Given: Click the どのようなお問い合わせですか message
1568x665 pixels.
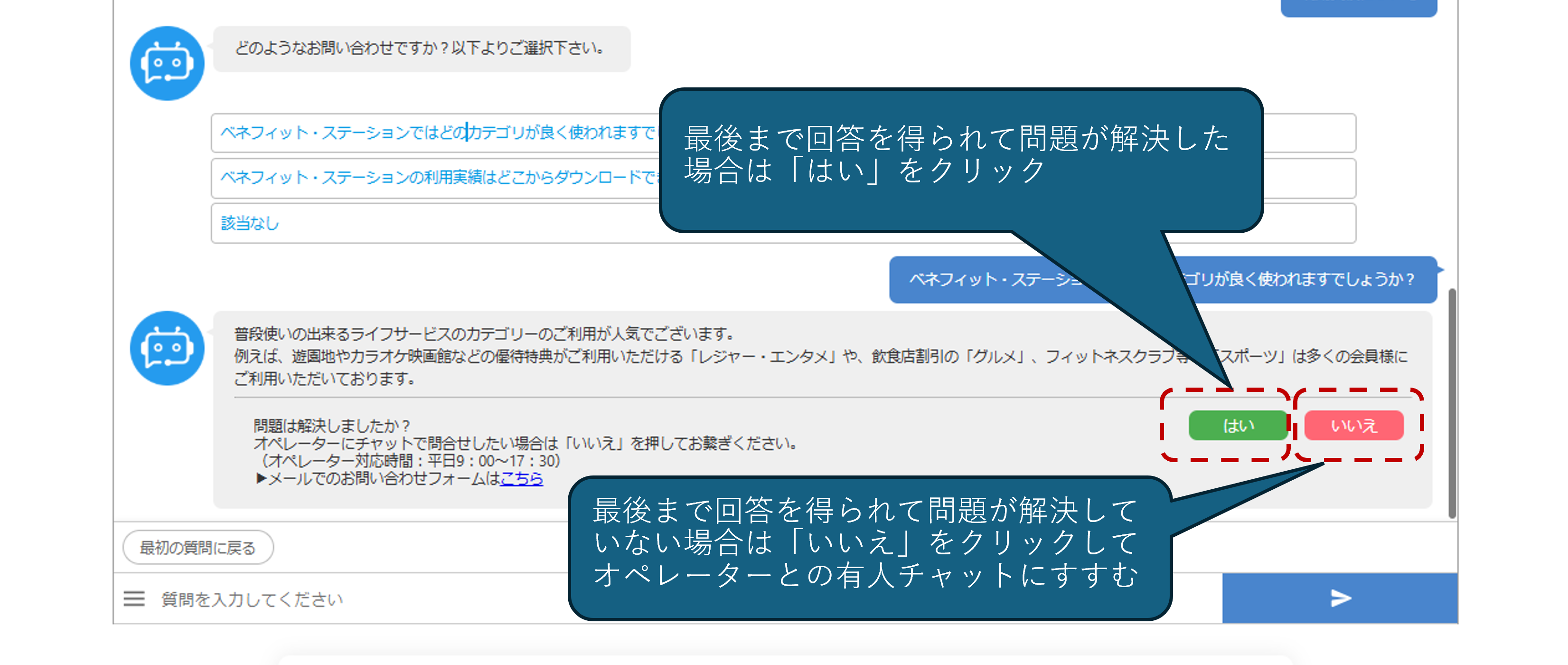Looking at the screenshot, I should point(421,49).
